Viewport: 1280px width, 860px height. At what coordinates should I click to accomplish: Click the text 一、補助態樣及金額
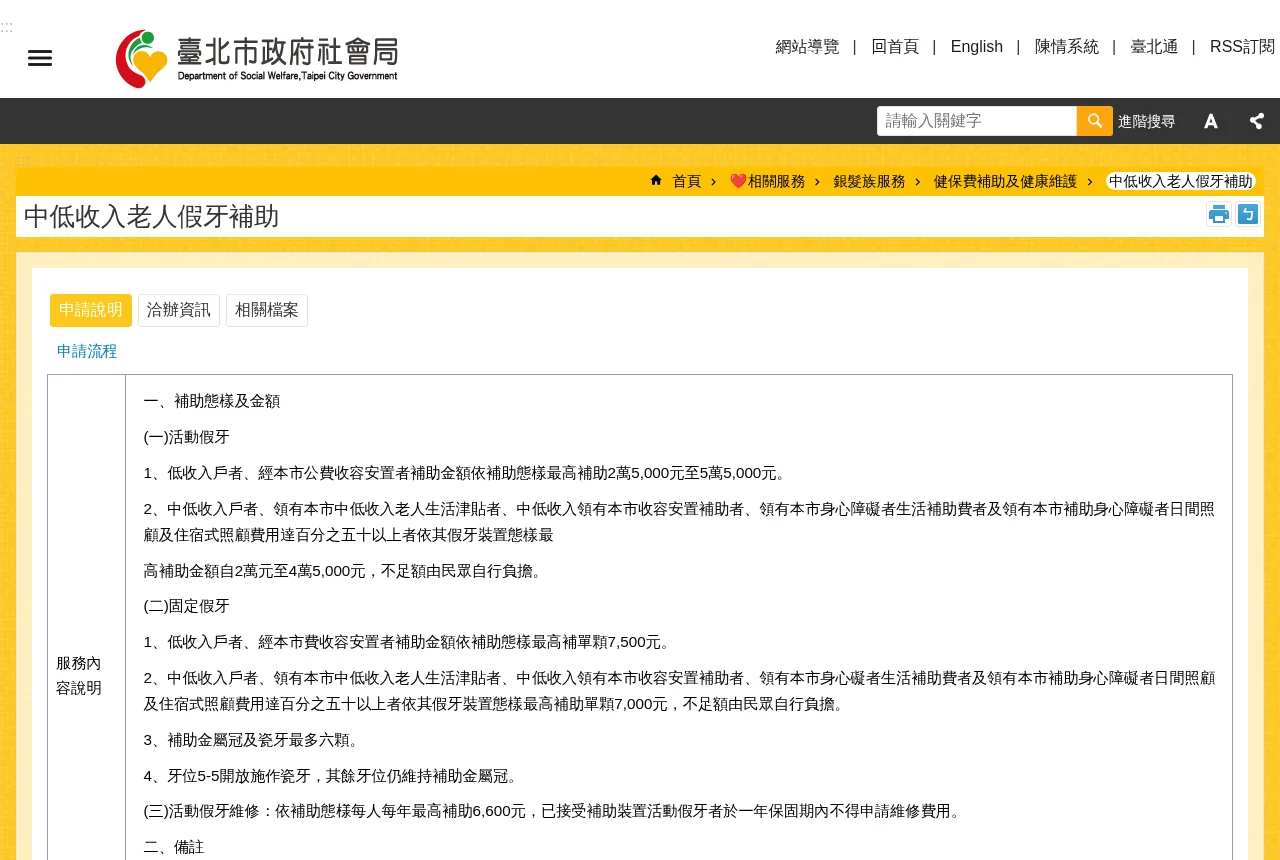coord(212,401)
